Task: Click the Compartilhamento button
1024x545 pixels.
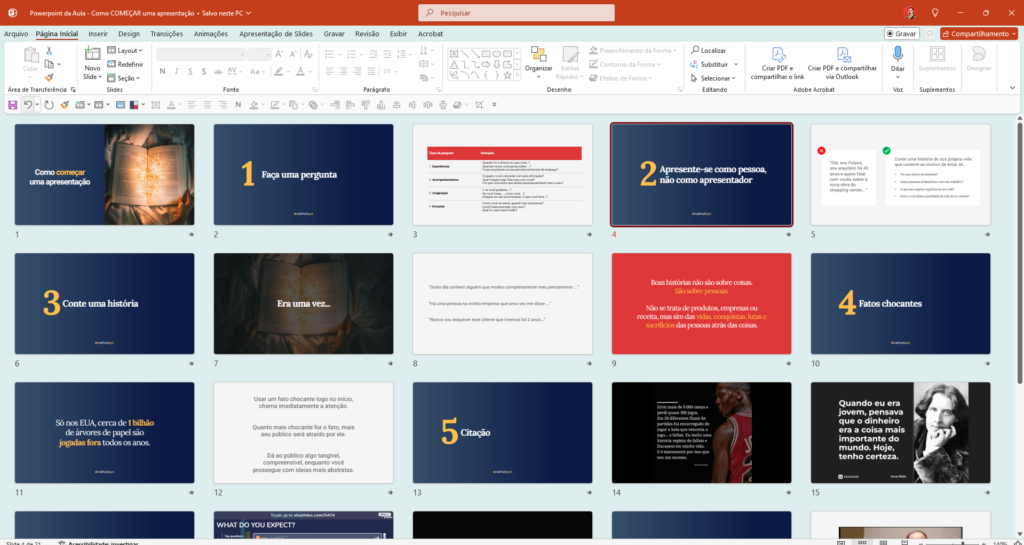Action: (x=979, y=33)
